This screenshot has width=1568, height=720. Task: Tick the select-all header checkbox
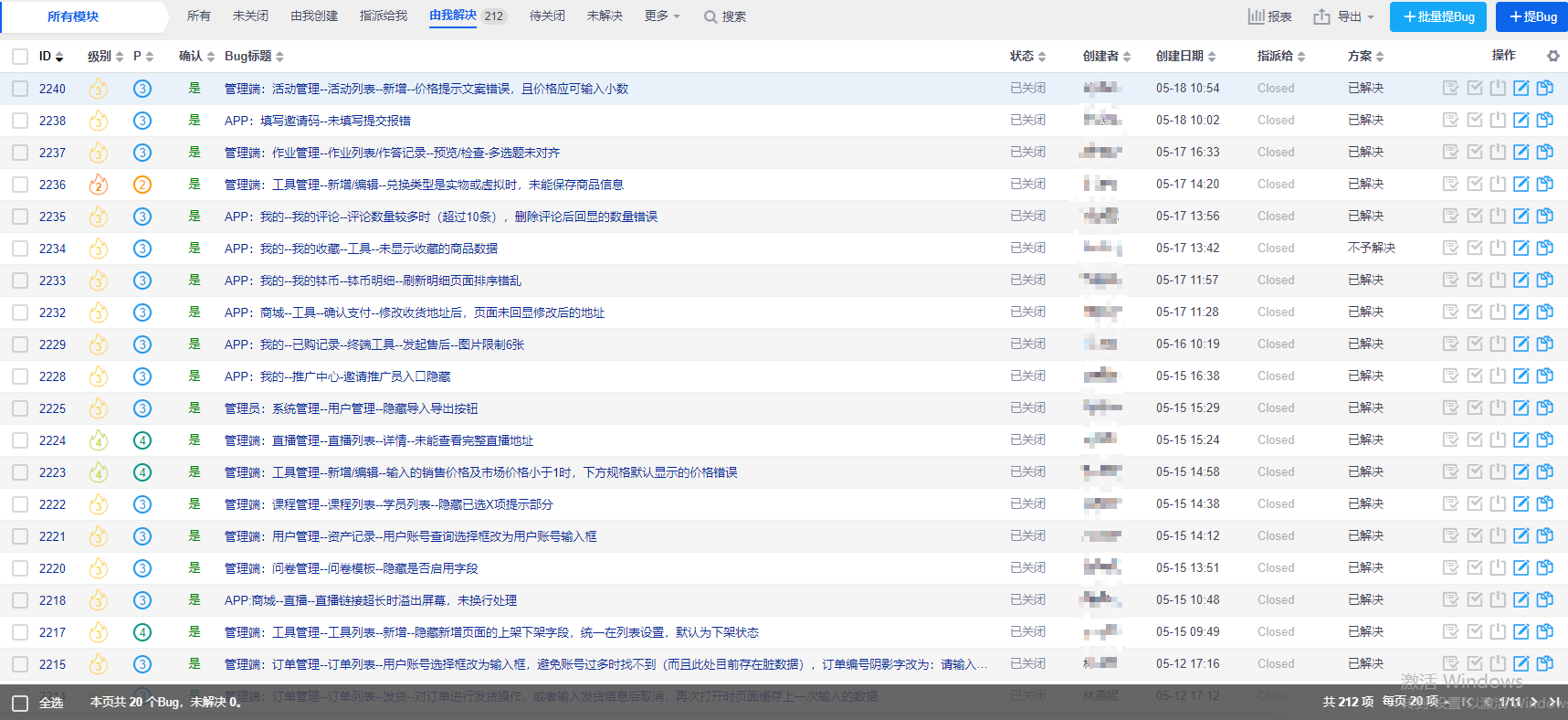[x=20, y=57]
